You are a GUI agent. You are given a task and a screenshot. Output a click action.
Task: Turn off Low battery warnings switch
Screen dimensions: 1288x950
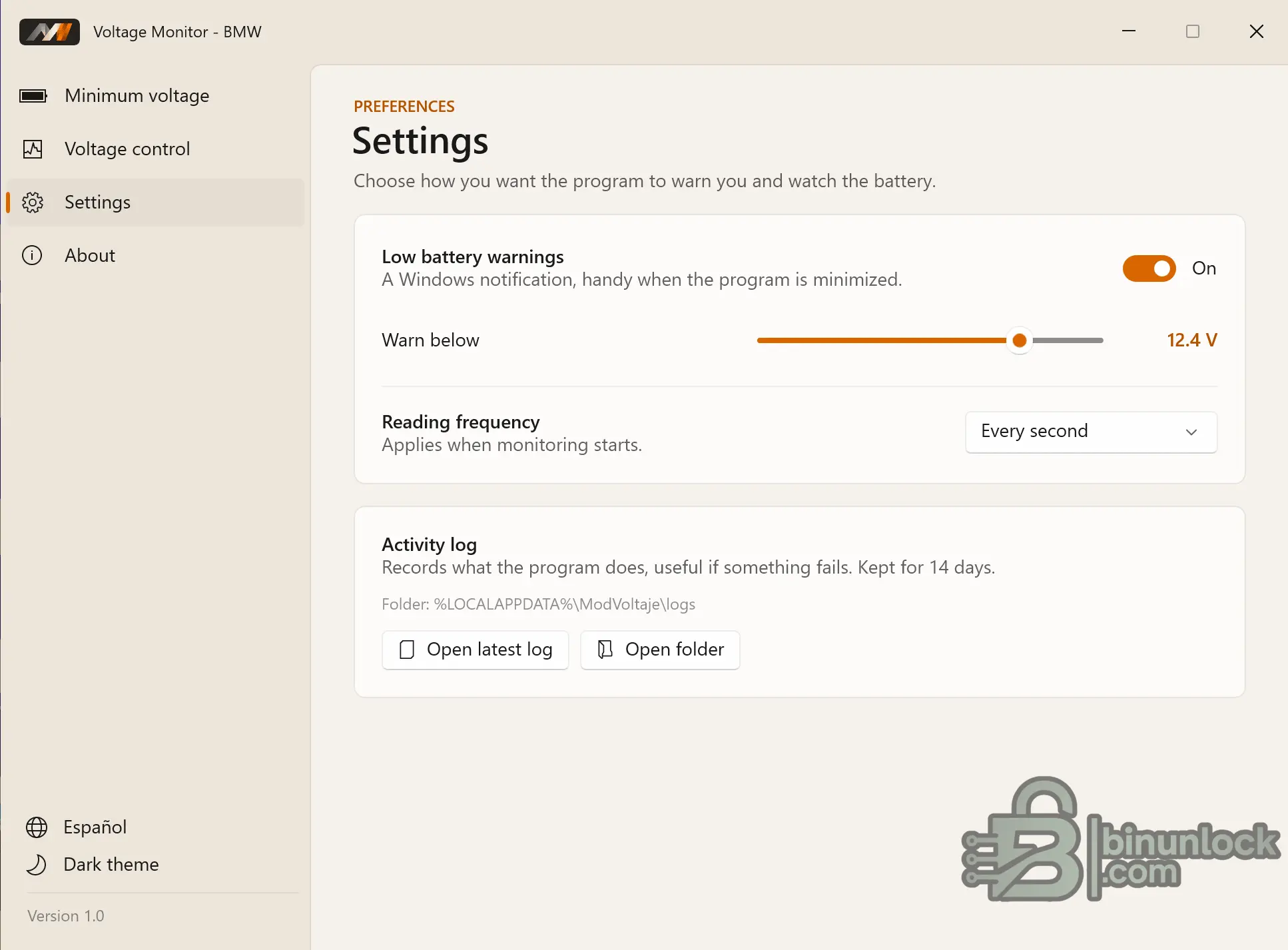click(1149, 268)
